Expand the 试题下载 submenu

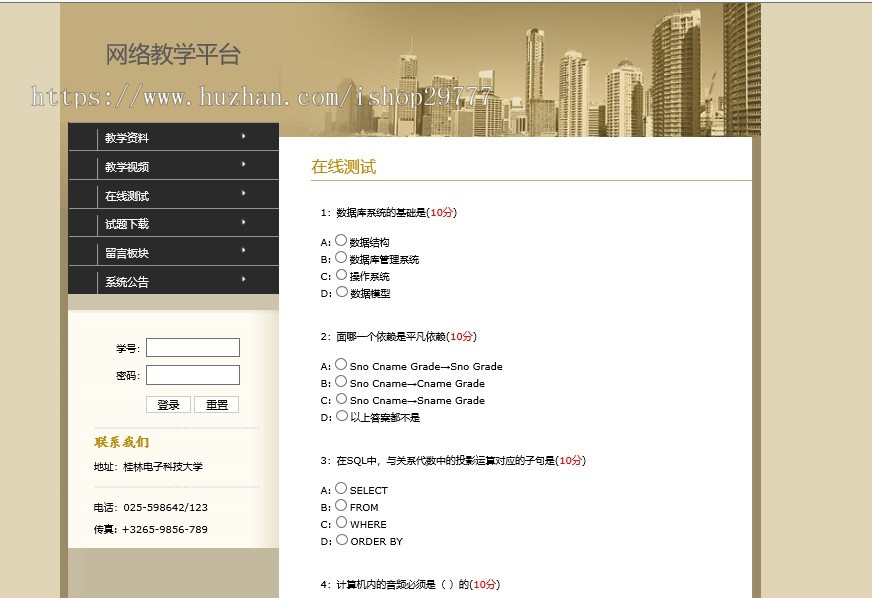coord(128,223)
